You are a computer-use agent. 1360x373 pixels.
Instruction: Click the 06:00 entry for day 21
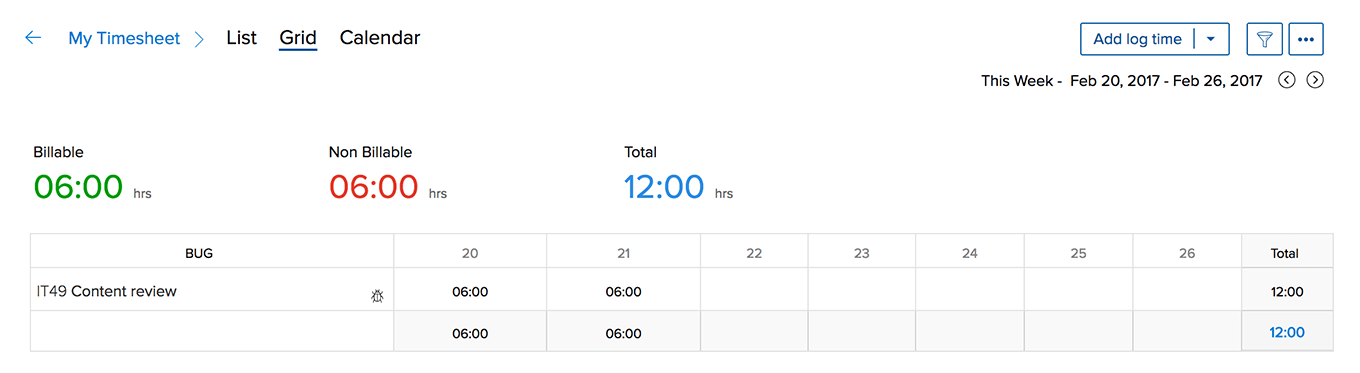pos(624,292)
